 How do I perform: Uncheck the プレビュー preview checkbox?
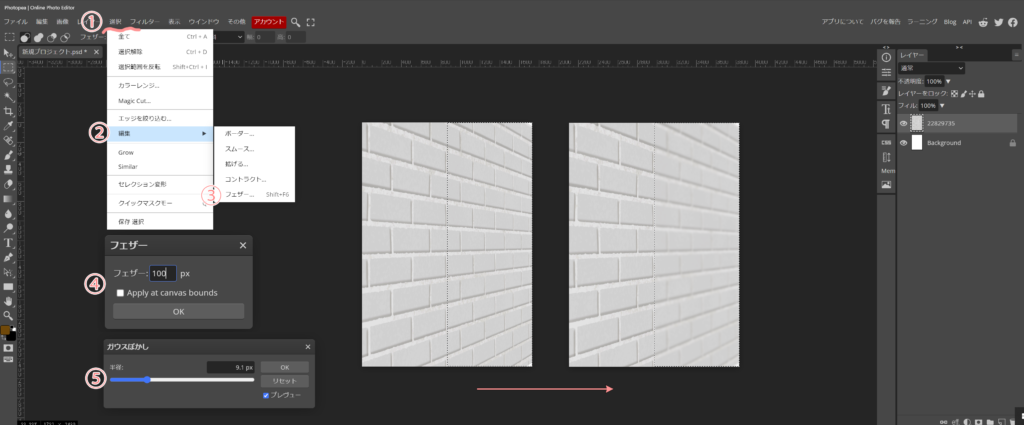point(265,395)
